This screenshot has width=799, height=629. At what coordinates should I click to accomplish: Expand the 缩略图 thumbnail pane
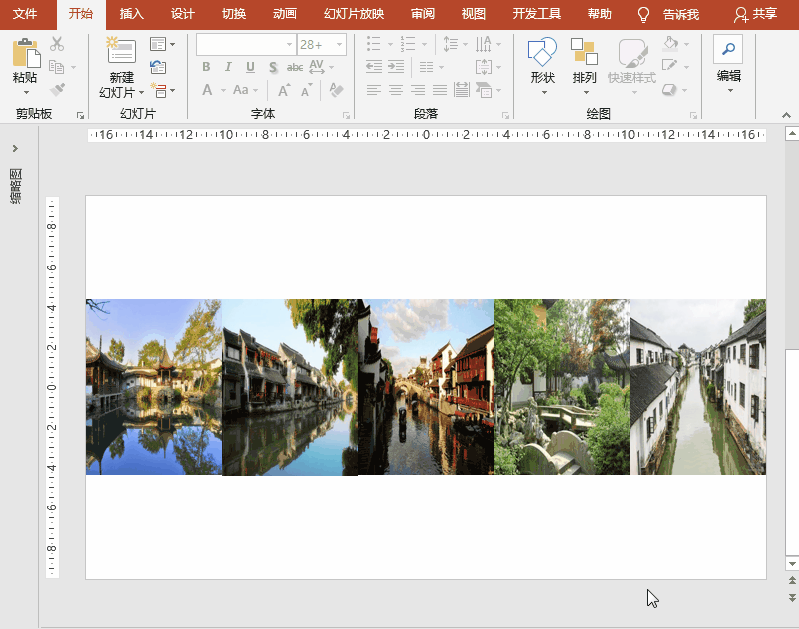15,148
